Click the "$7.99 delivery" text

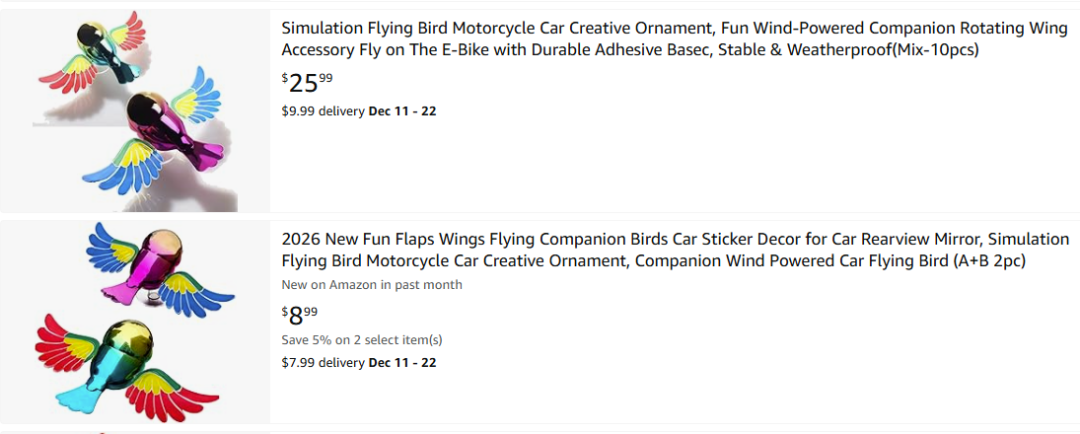pyautogui.click(x=322, y=362)
